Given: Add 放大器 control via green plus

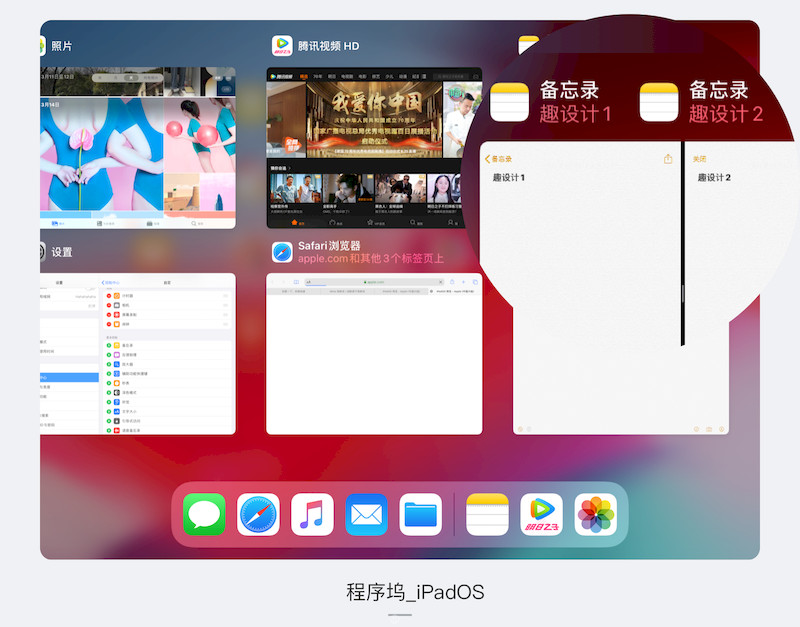Looking at the screenshot, I should pyautogui.click(x=109, y=364).
